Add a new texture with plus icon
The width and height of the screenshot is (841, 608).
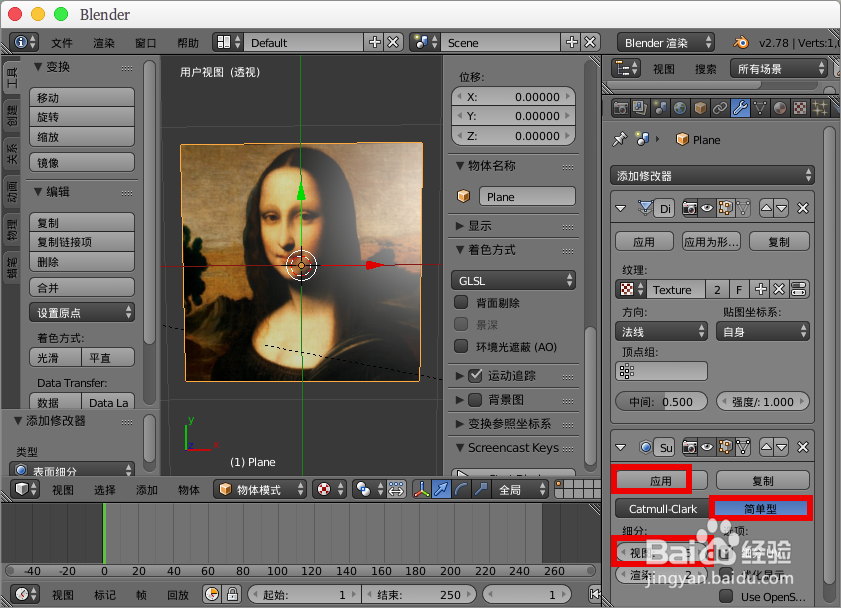click(x=761, y=290)
